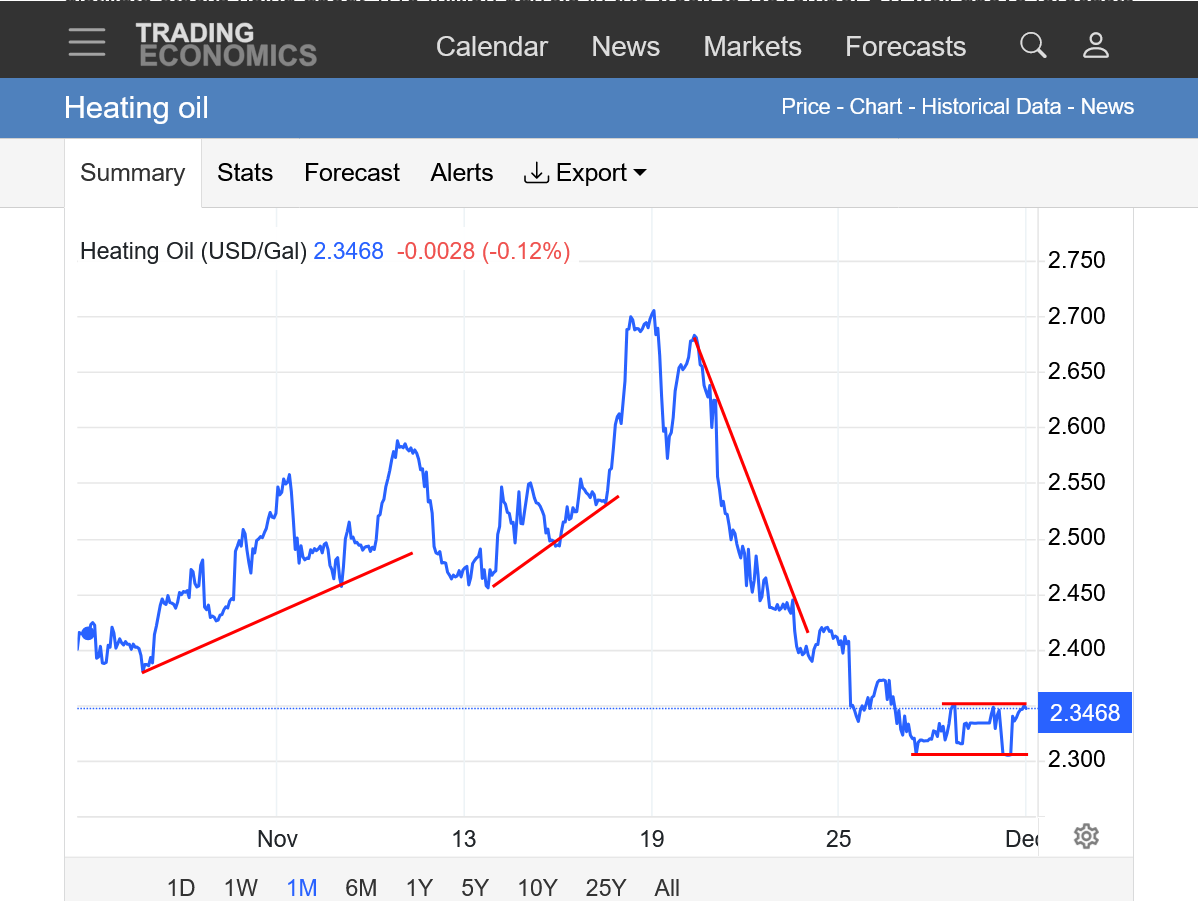Image resolution: width=1198 pixels, height=901 pixels.
Task: Open the Forecast tab
Action: [x=352, y=173]
